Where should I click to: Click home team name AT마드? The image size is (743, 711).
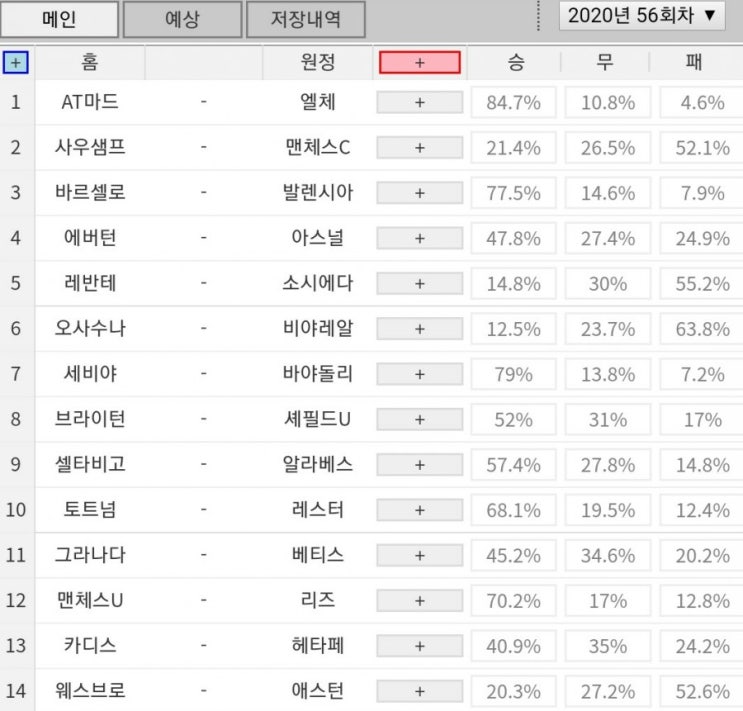point(90,102)
